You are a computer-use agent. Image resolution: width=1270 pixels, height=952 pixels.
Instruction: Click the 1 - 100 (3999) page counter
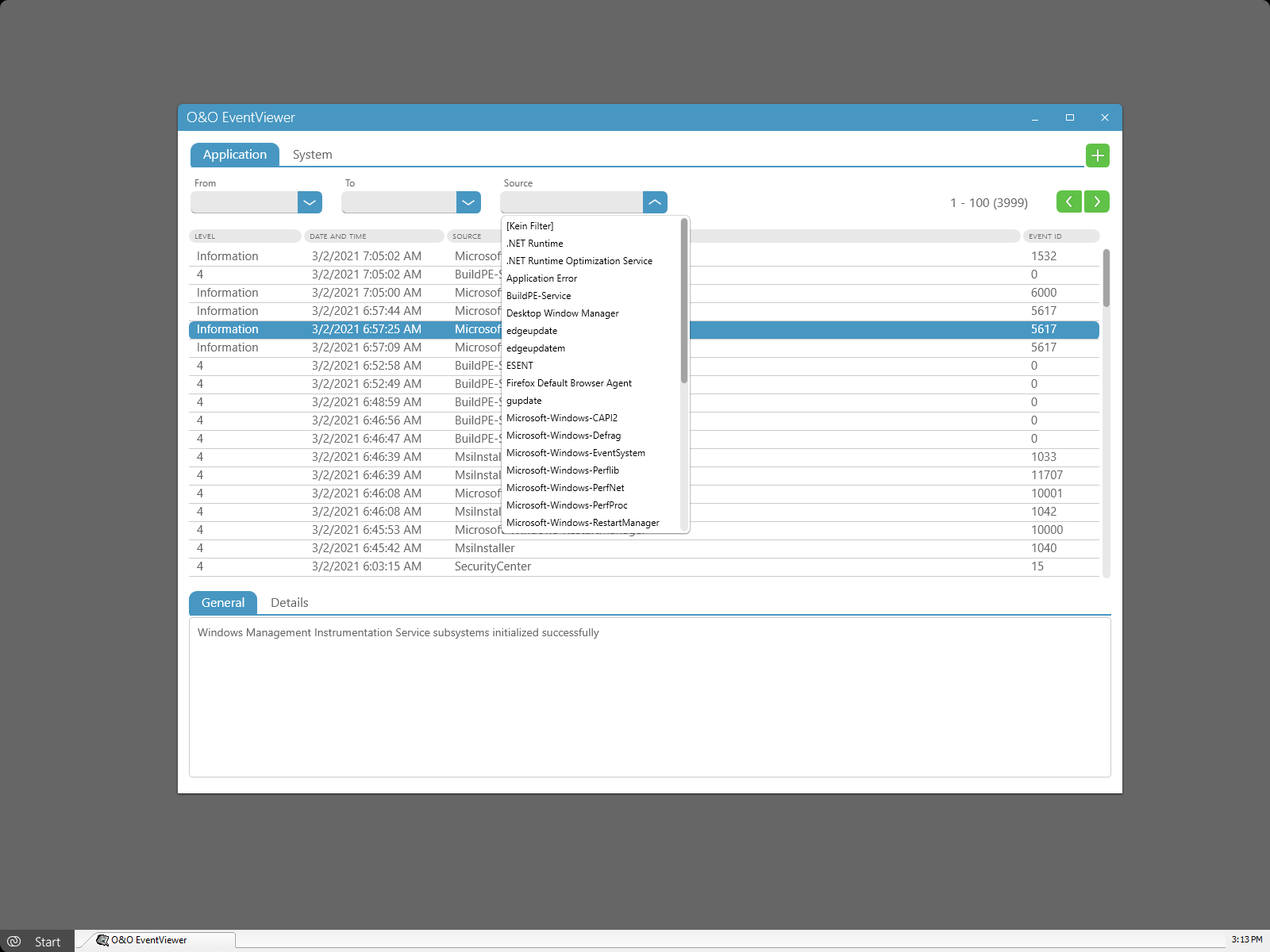point(989,203)
